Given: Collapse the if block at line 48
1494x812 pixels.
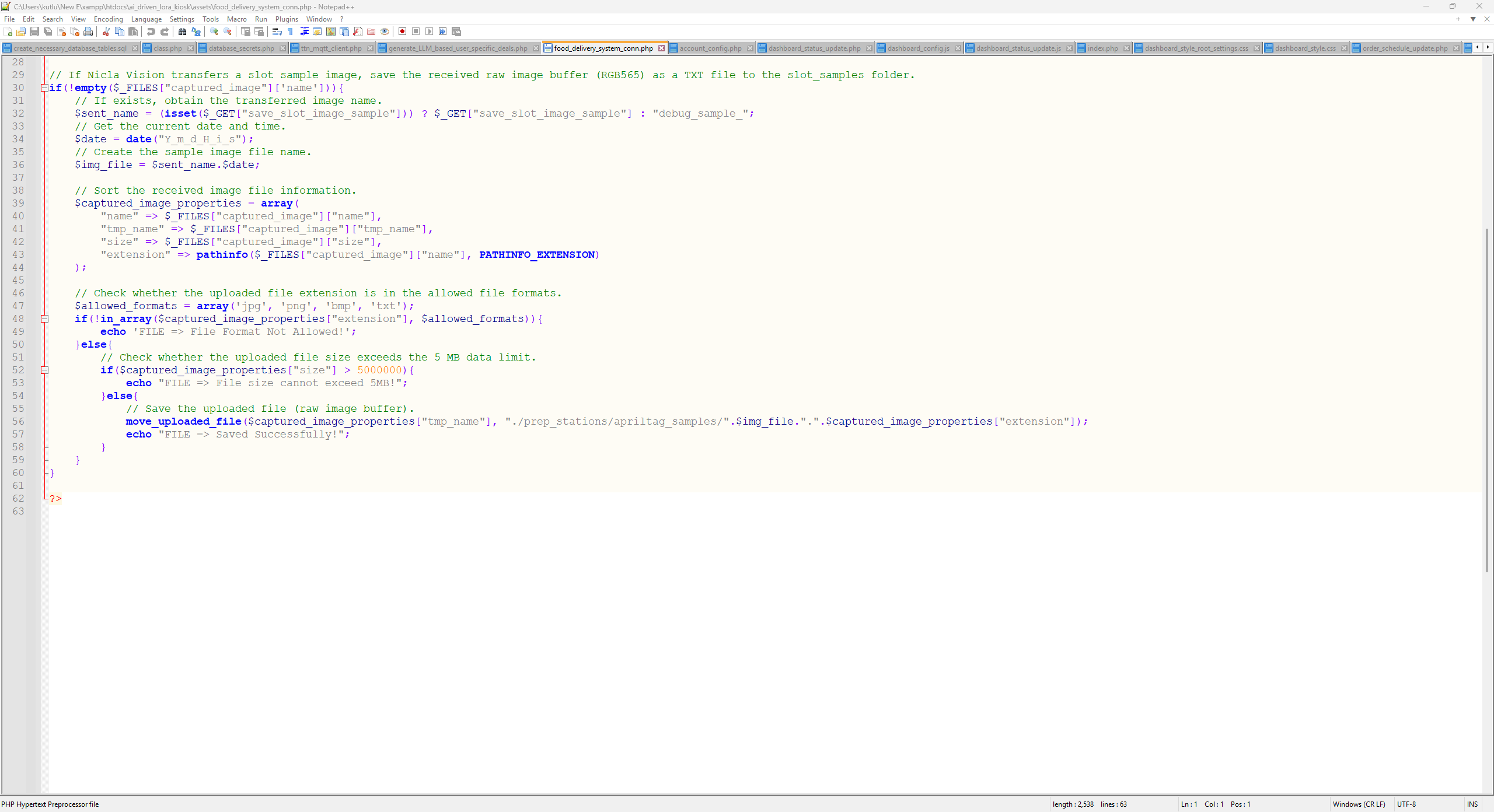Looking at the screenshot, I should pyautogui.click(x=44, y=319).
